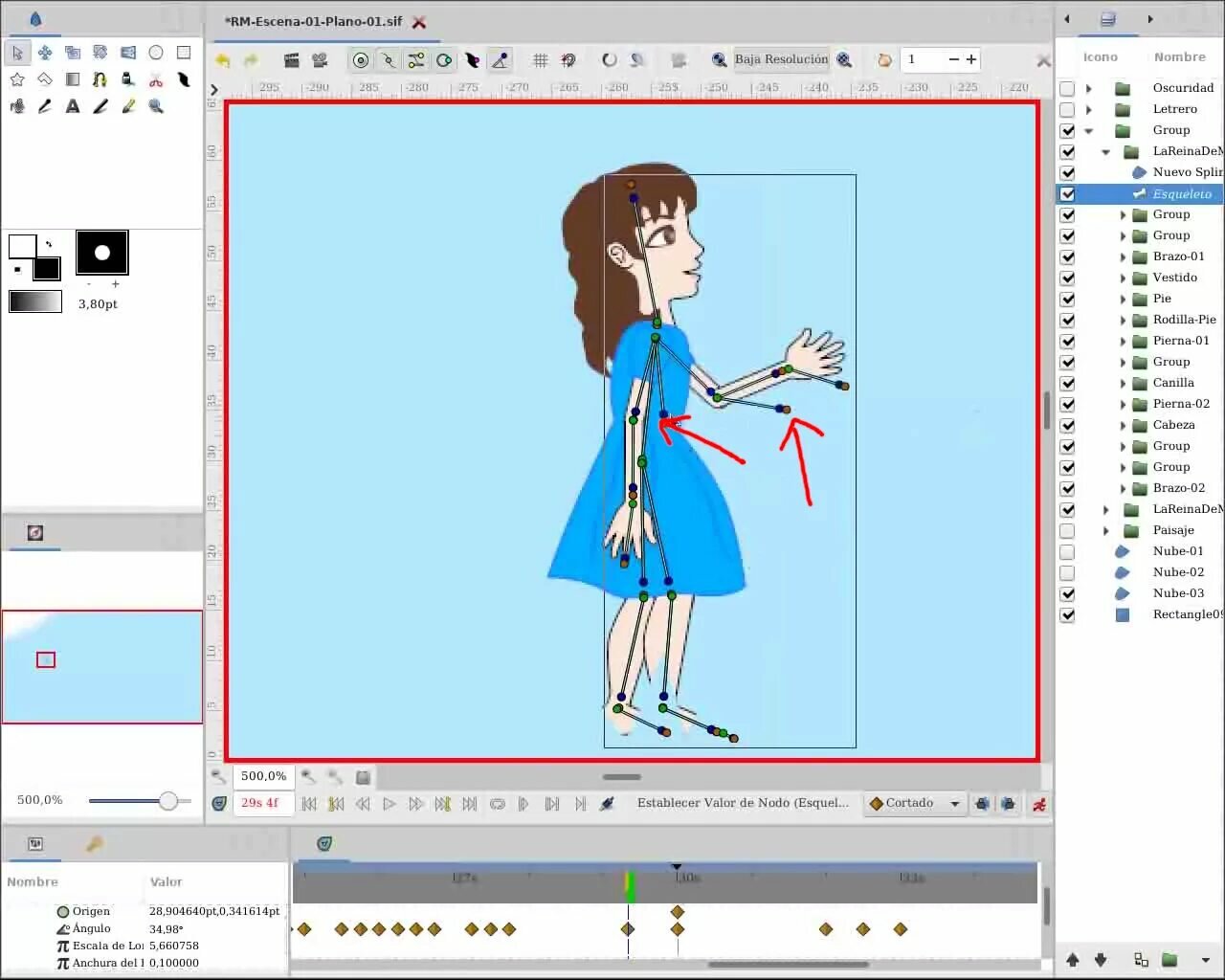The width and height of the screenshot is (1225, 980).
Task: Click the Play animation button
Action: tap(390, 804)
